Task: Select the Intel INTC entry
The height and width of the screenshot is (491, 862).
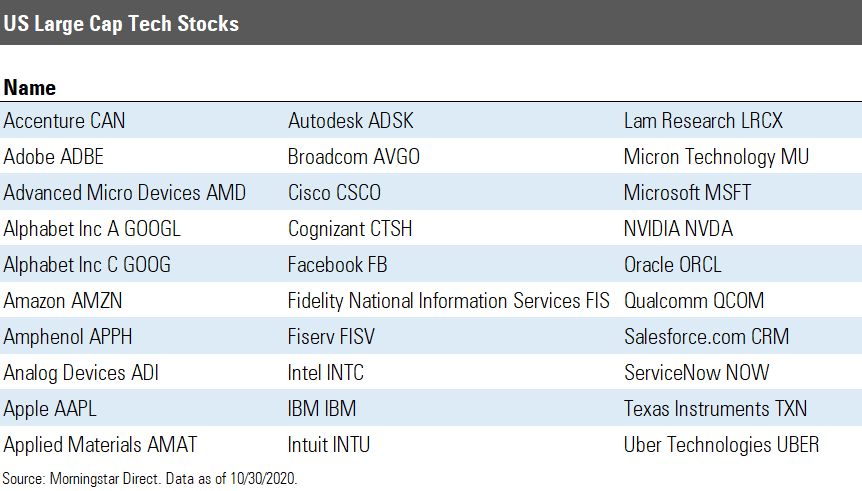Action: [326, 373]
